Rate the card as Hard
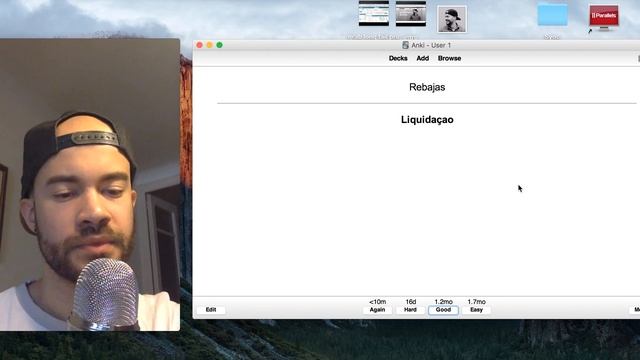Viewport: 640px width, 360px height. [410, 310]
